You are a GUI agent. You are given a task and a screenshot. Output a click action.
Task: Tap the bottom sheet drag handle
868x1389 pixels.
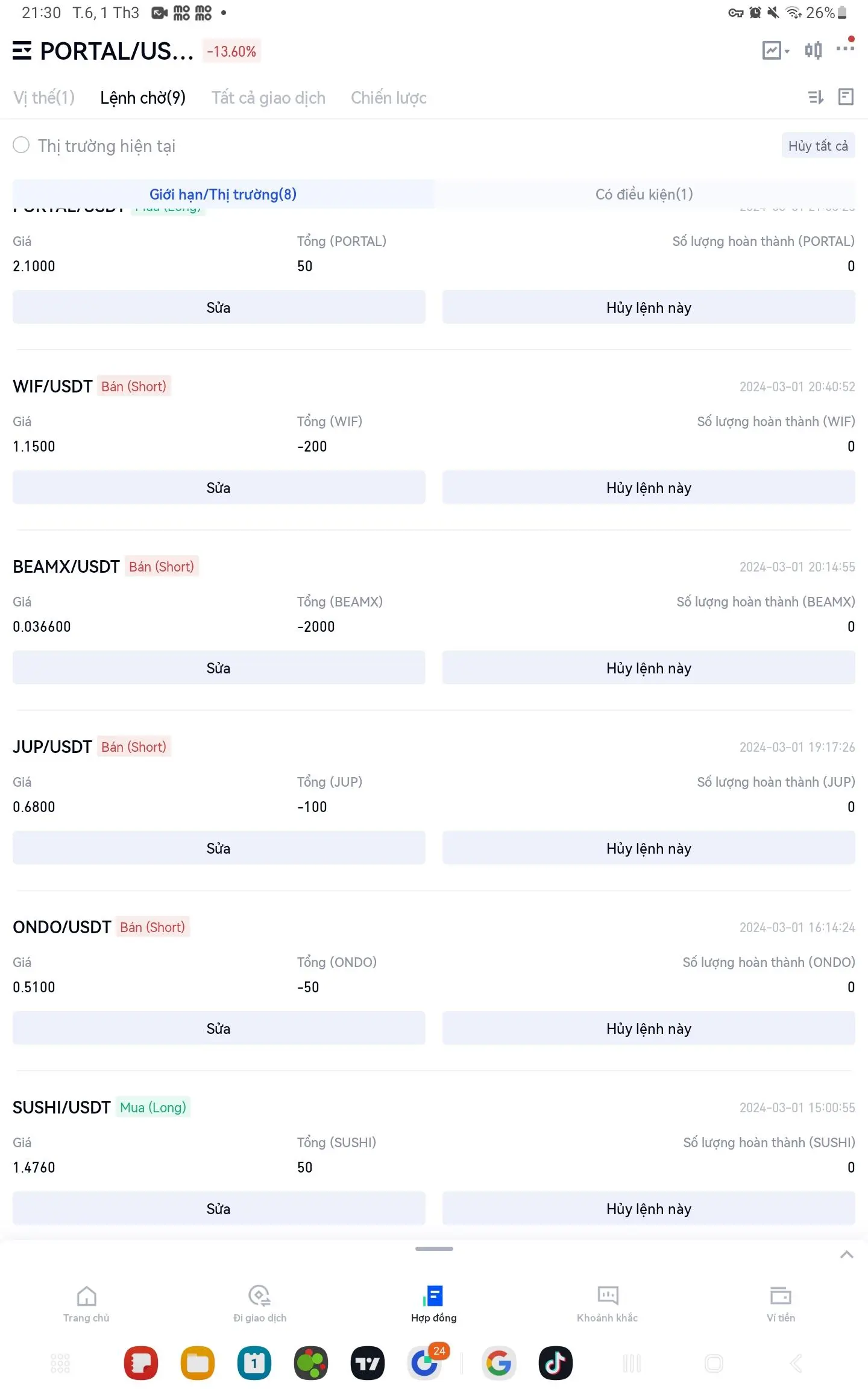tap(434, 1249)
